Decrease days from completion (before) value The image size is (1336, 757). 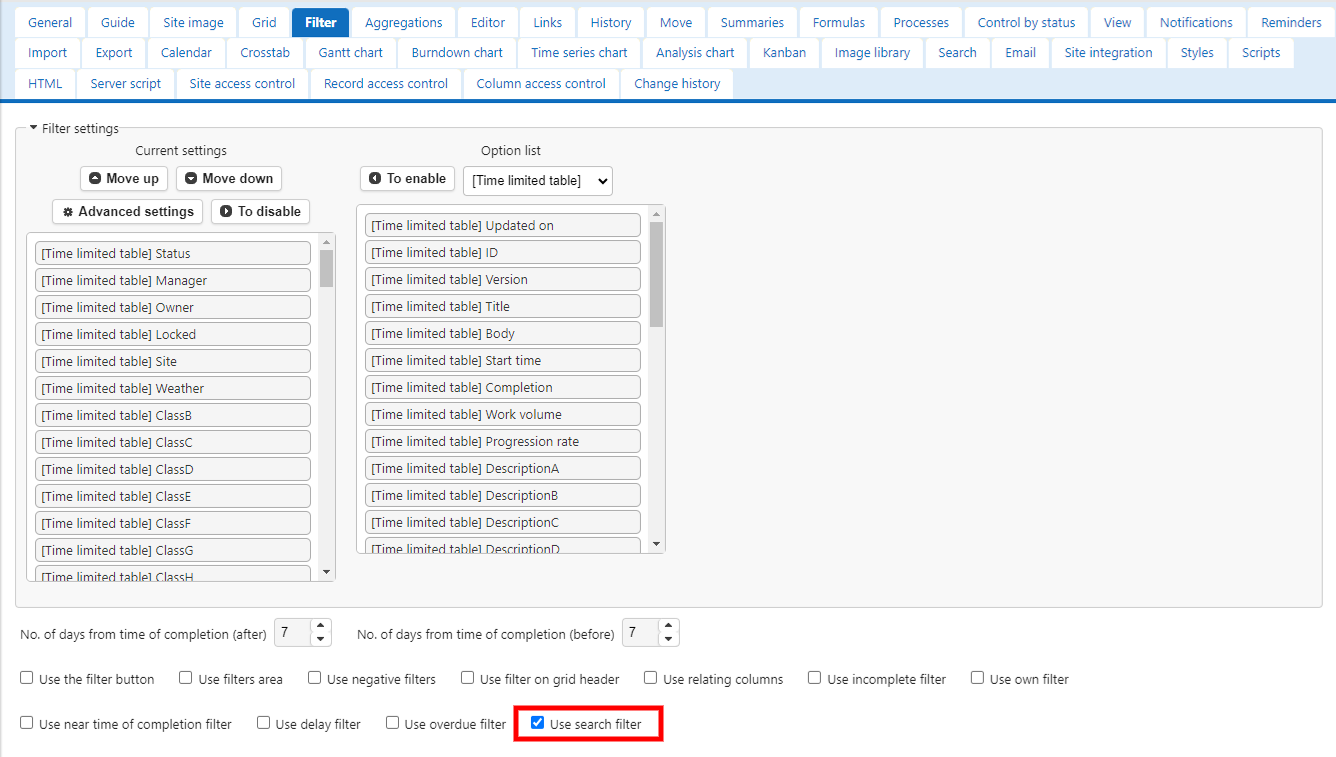(669, 639)
